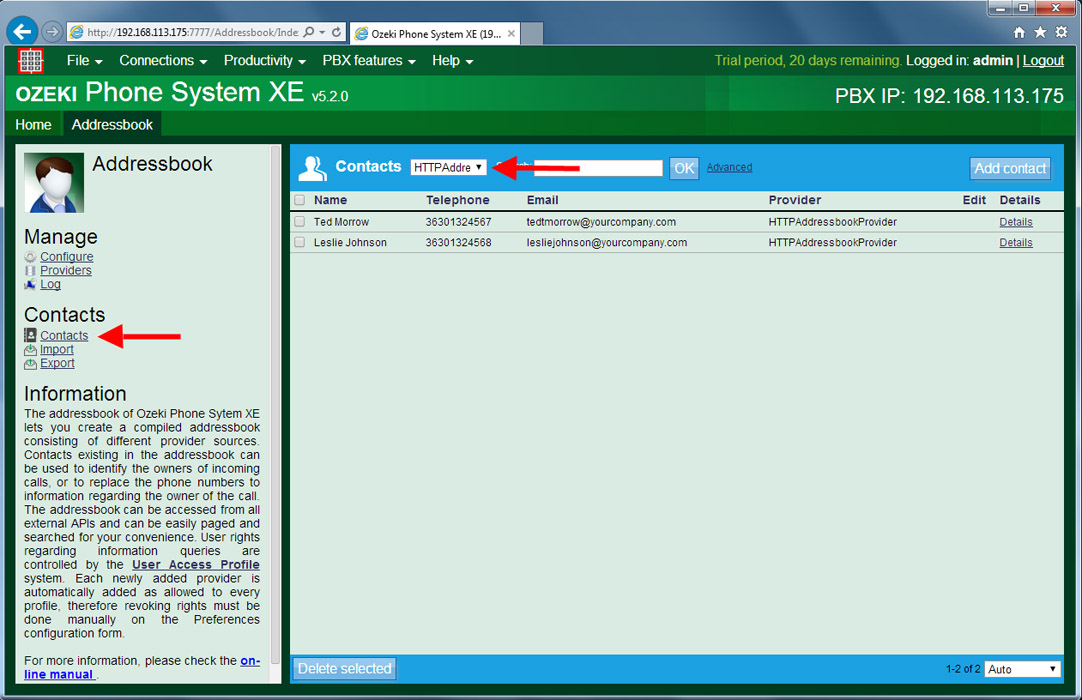Click email lesliejohnson@yourcompany.com

(x=607, y=243)
